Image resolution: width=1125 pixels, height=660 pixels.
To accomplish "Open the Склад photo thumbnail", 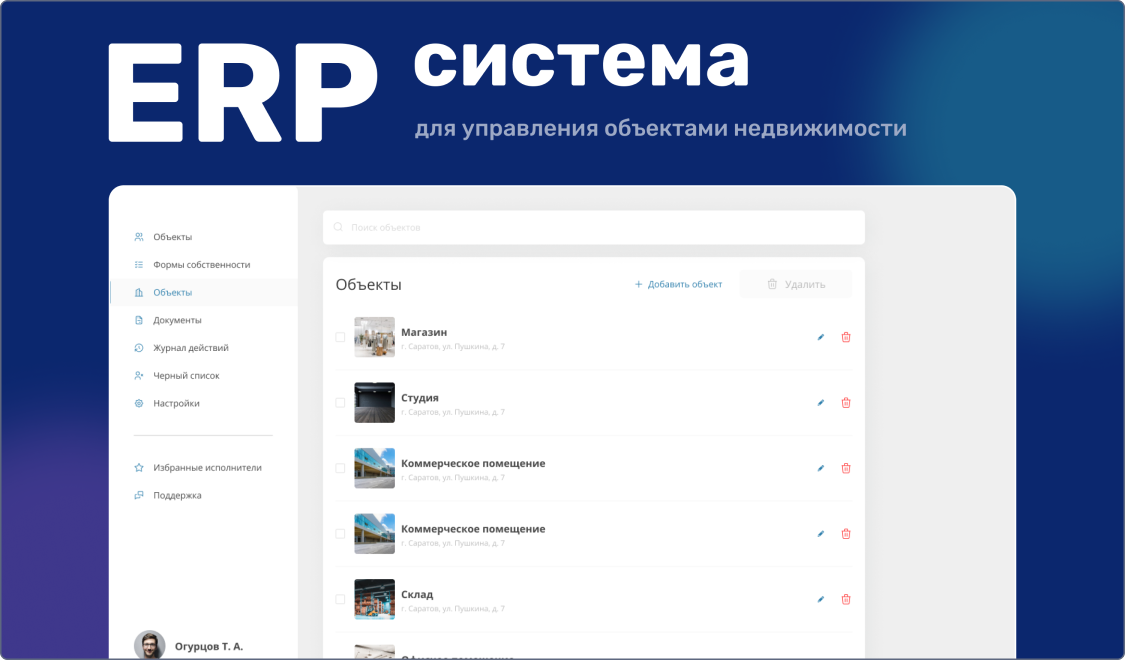I will [x=375, y=599].
